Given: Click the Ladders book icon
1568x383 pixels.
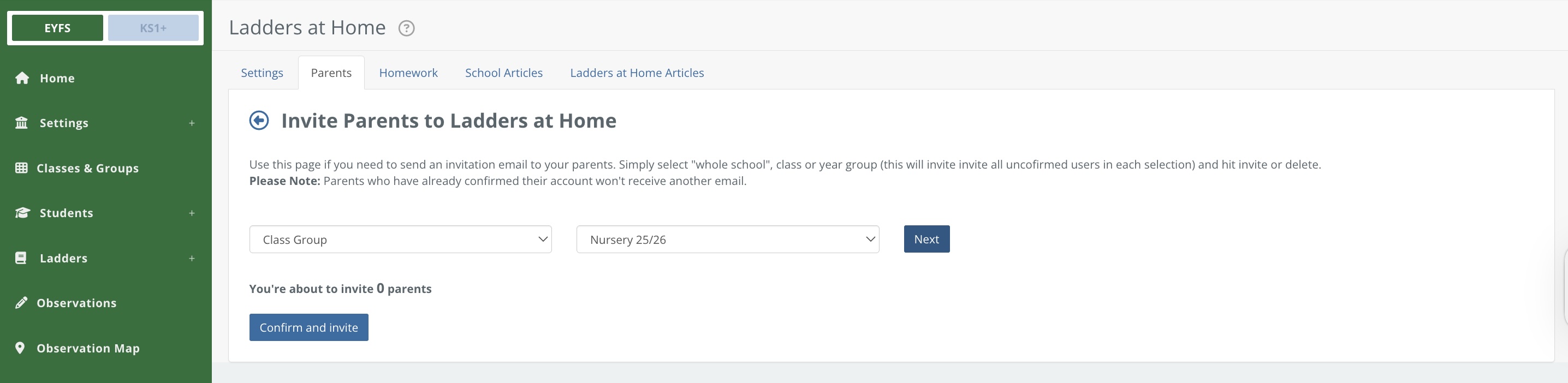Looking at the screenshot, I should coord(21,258).
